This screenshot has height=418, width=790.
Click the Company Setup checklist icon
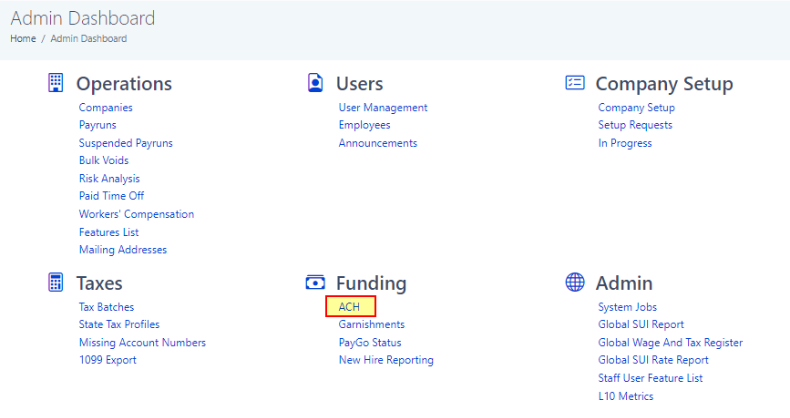click(575, 83)
